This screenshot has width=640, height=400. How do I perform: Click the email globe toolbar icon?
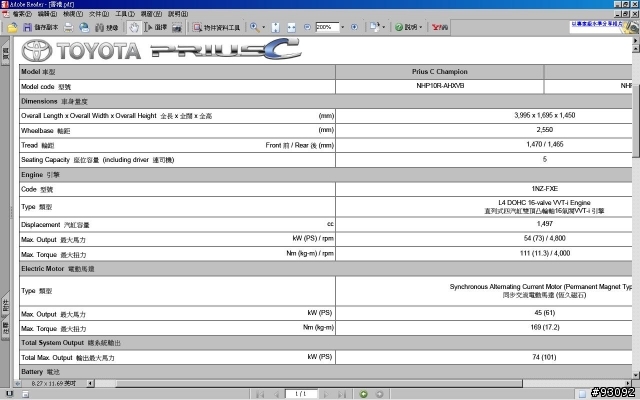coord(84,27)
